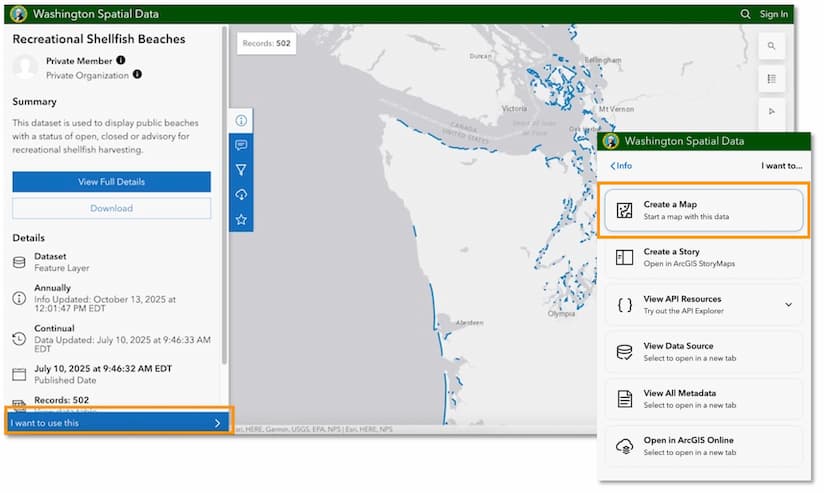Click the Create a Map icon

coord(624,210)
